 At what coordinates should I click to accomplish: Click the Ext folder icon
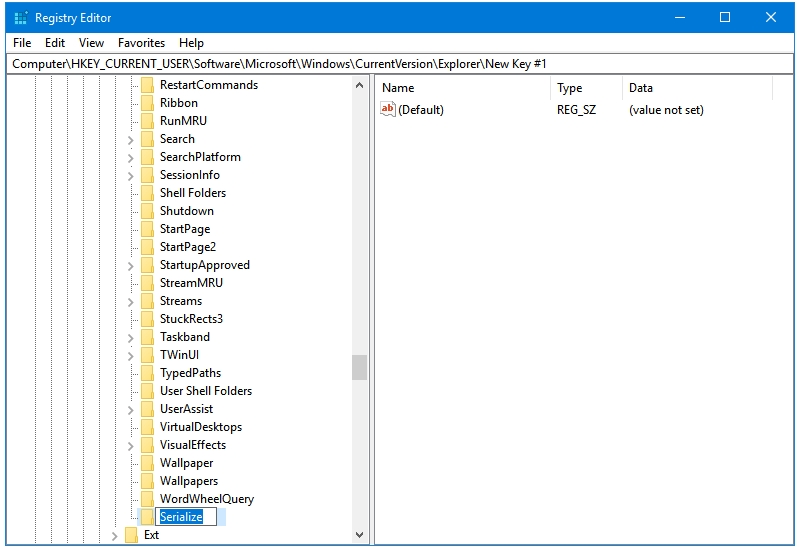131,535
